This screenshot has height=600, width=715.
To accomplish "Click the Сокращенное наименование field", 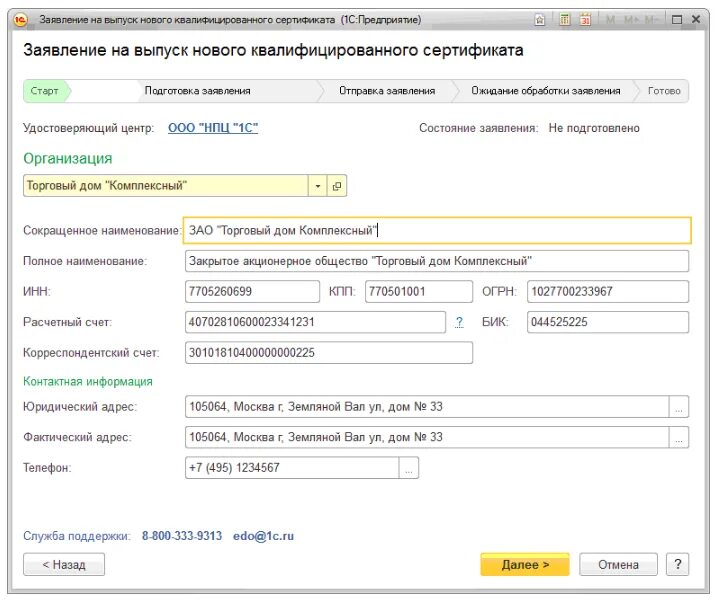I will click(437, 231).
